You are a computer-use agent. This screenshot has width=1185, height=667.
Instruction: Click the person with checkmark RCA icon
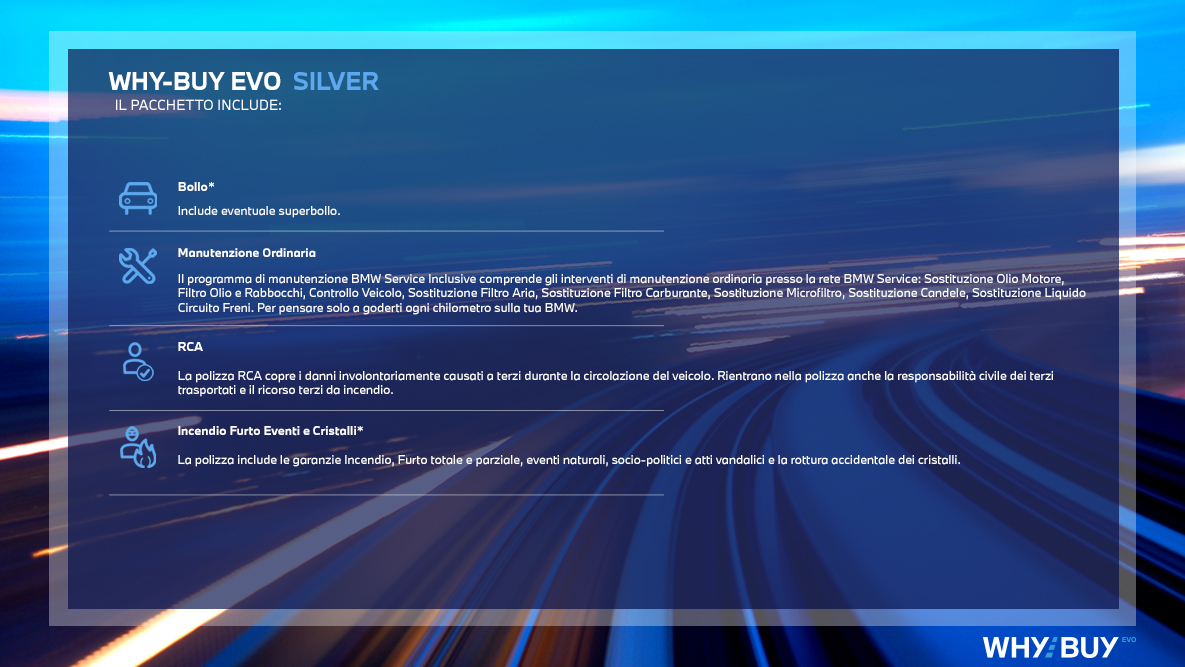tap(138, 361)
